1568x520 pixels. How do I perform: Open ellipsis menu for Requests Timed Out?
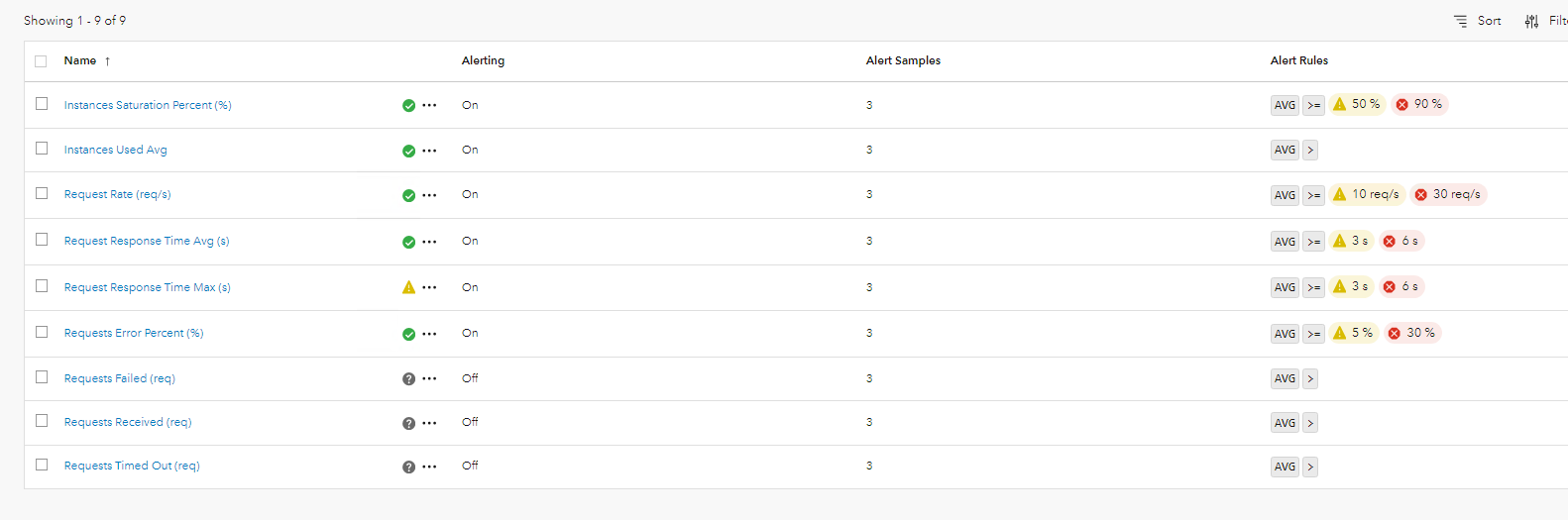coord(429,467)
